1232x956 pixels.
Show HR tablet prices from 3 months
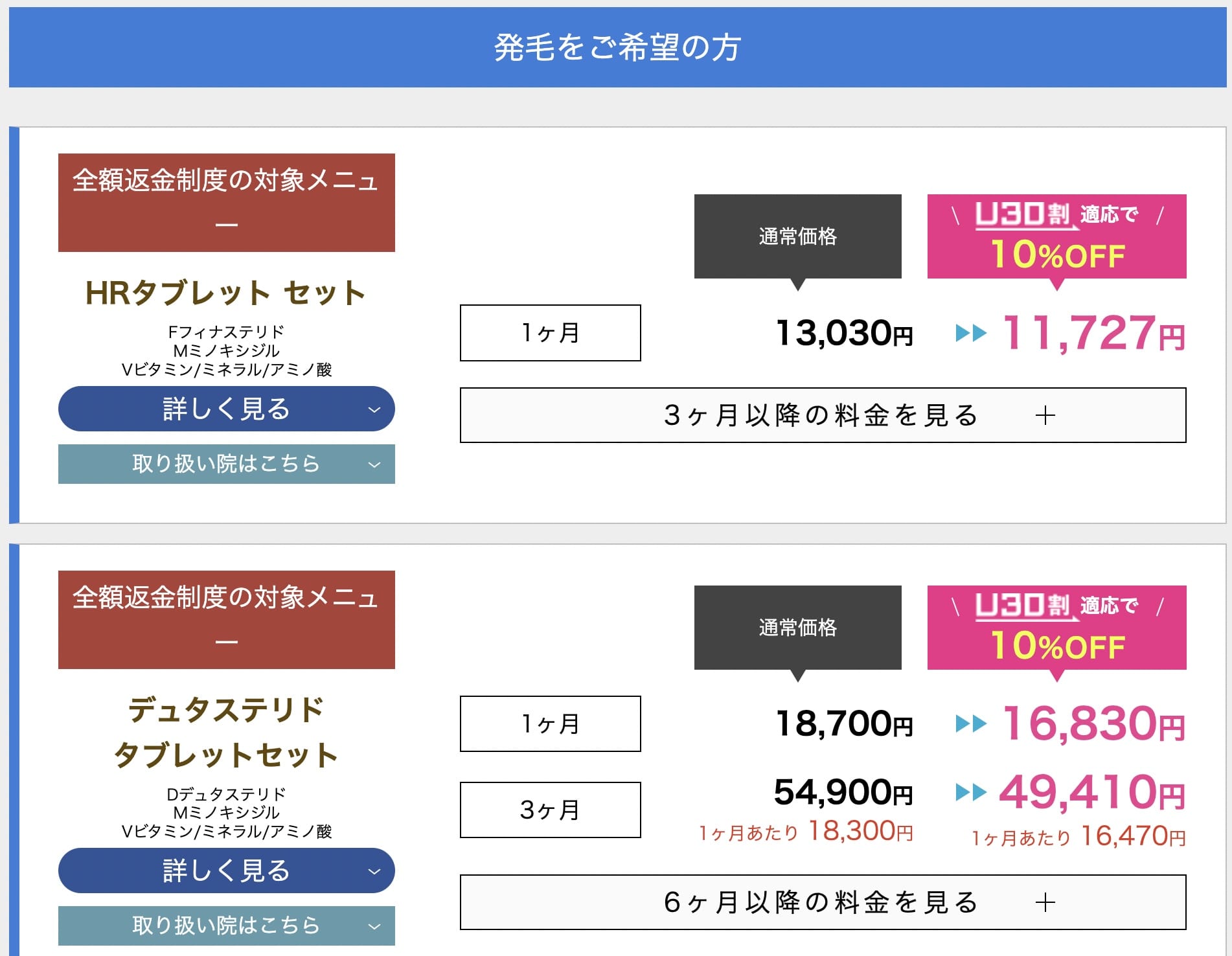click(821, 415)
